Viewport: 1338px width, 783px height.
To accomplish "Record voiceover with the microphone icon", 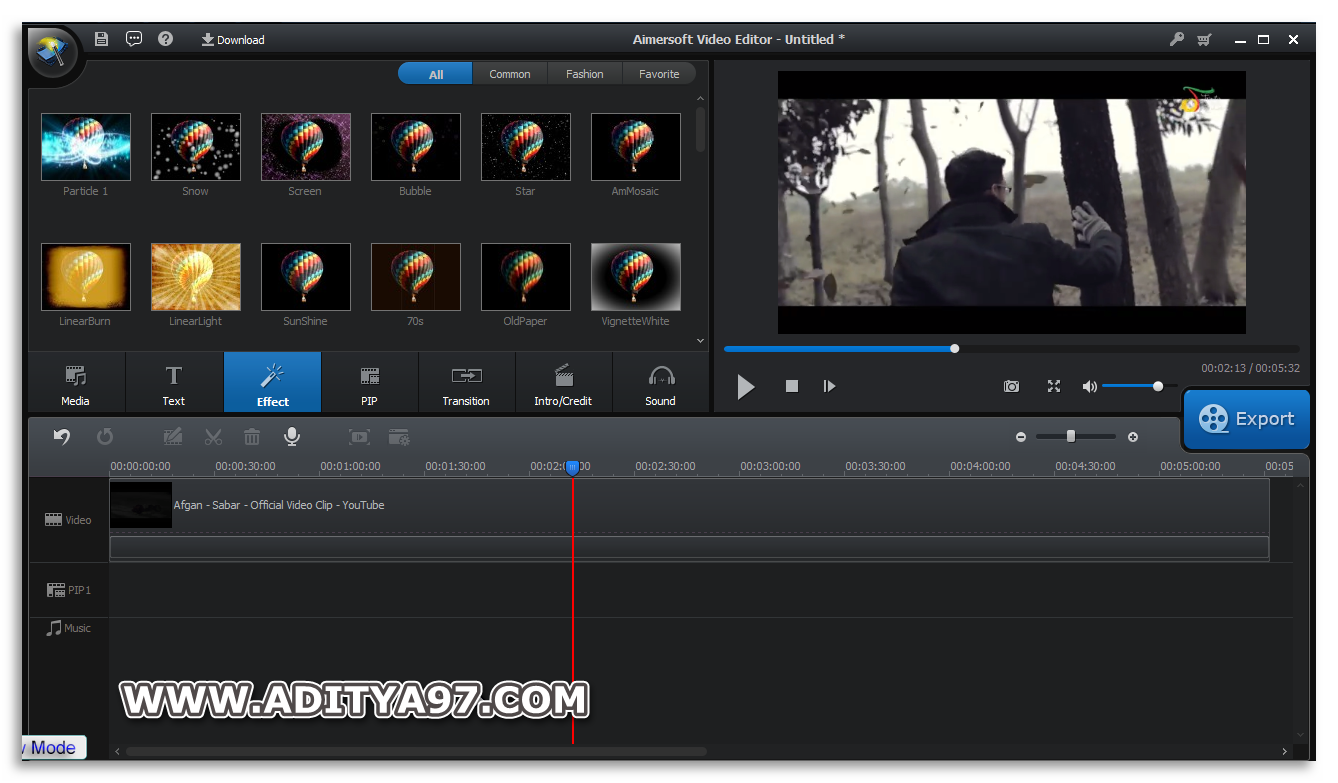I will click(x=292, y=437).
